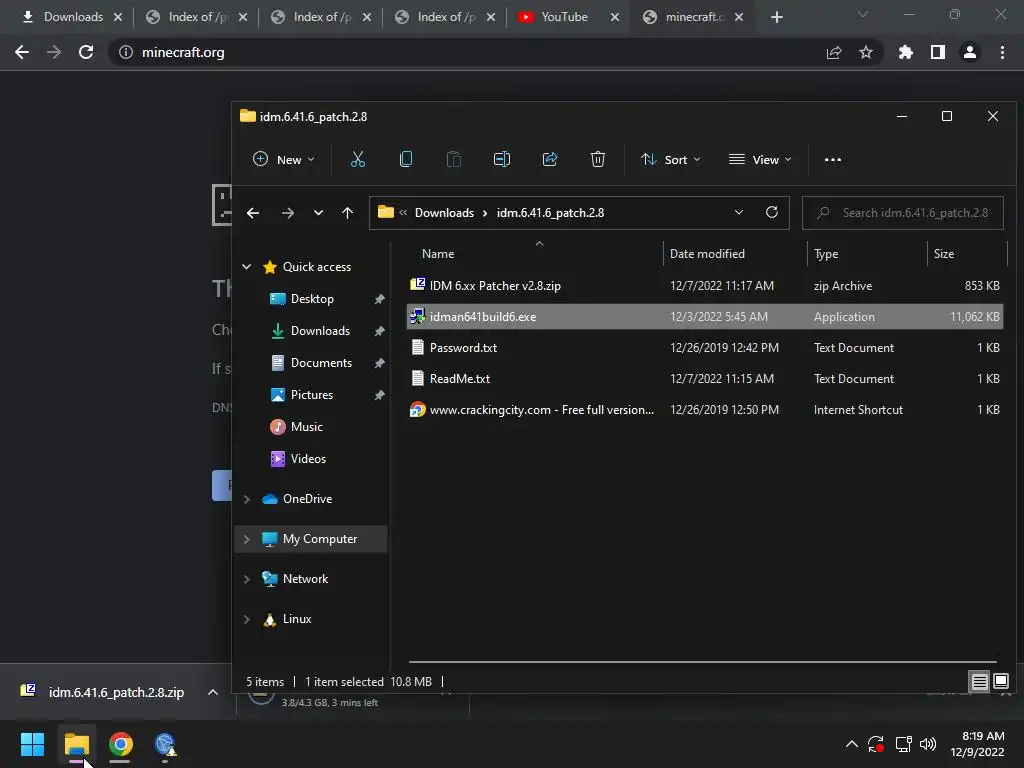Select Pictures in Quick access
Screen dimensions: 1024x768
pyautogui.click(x=312, y=395)
